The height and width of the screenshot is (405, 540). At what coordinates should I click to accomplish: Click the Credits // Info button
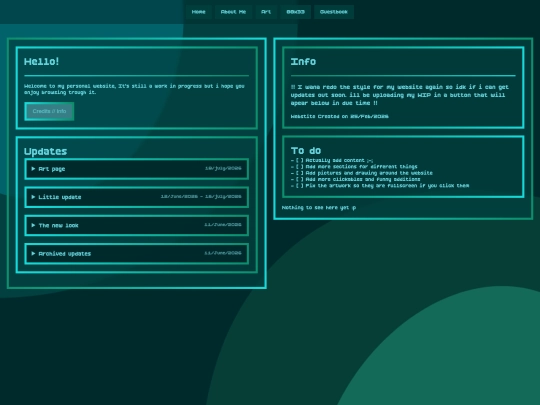point(49,111)
